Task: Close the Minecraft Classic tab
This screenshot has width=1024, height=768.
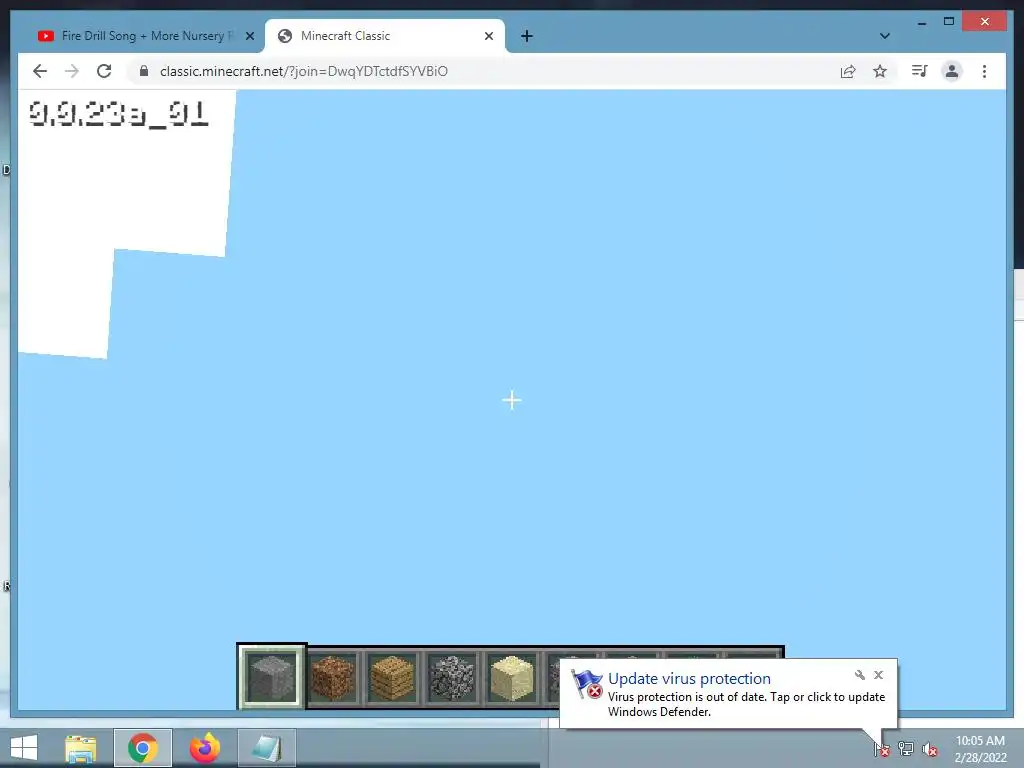Action: pos(488,36)
